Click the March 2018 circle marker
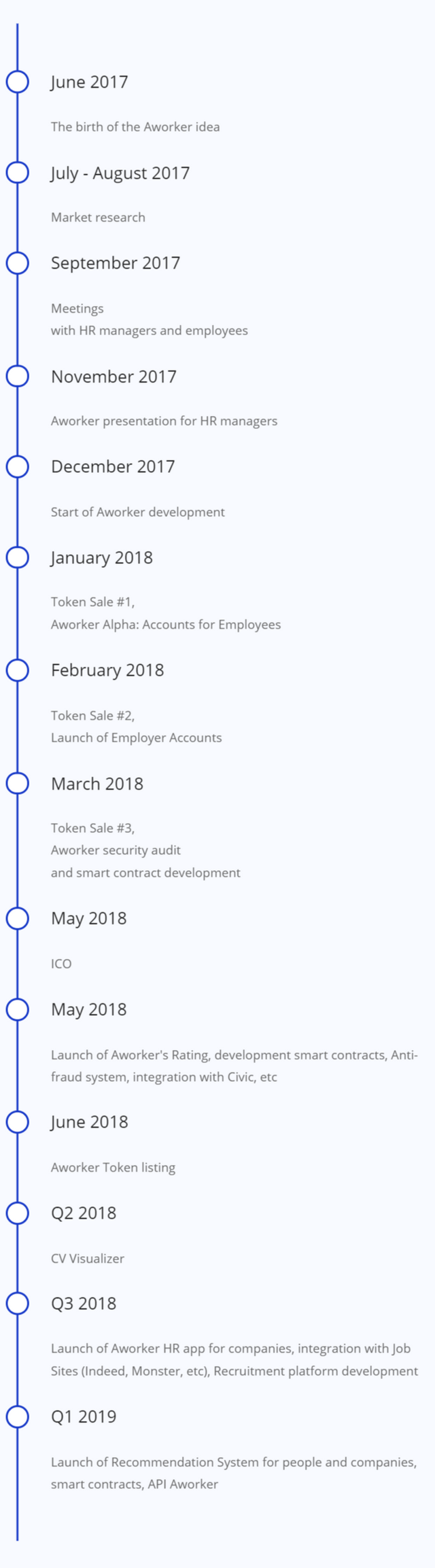 (18, 784)
